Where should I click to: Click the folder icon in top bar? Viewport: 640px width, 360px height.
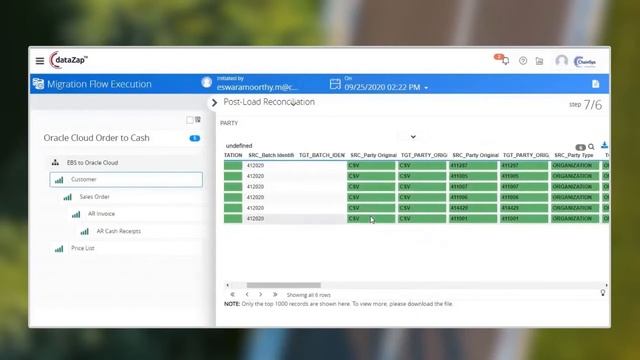[x=539, y=61]
